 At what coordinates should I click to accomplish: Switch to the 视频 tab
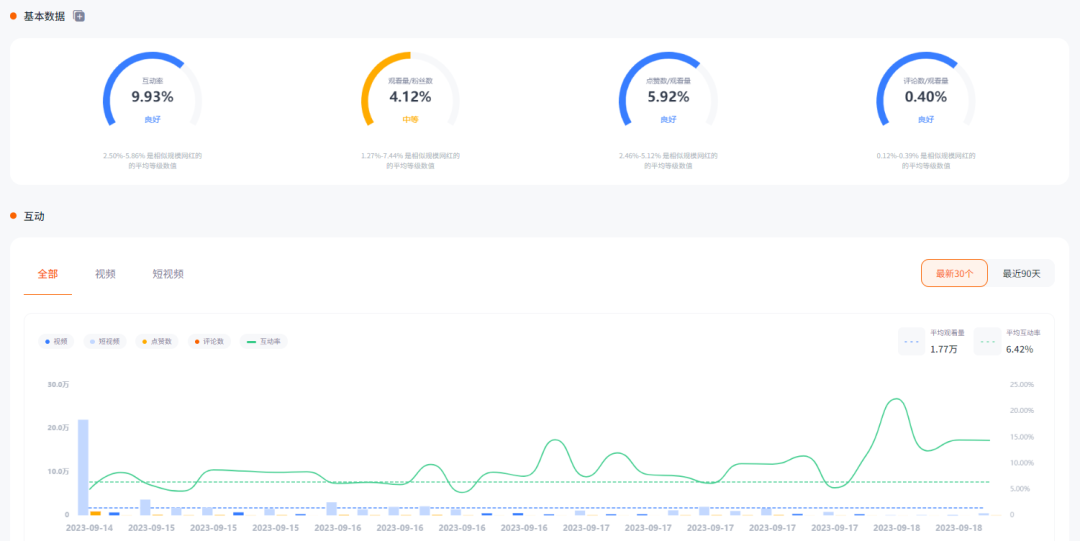(x=105, y=274)
